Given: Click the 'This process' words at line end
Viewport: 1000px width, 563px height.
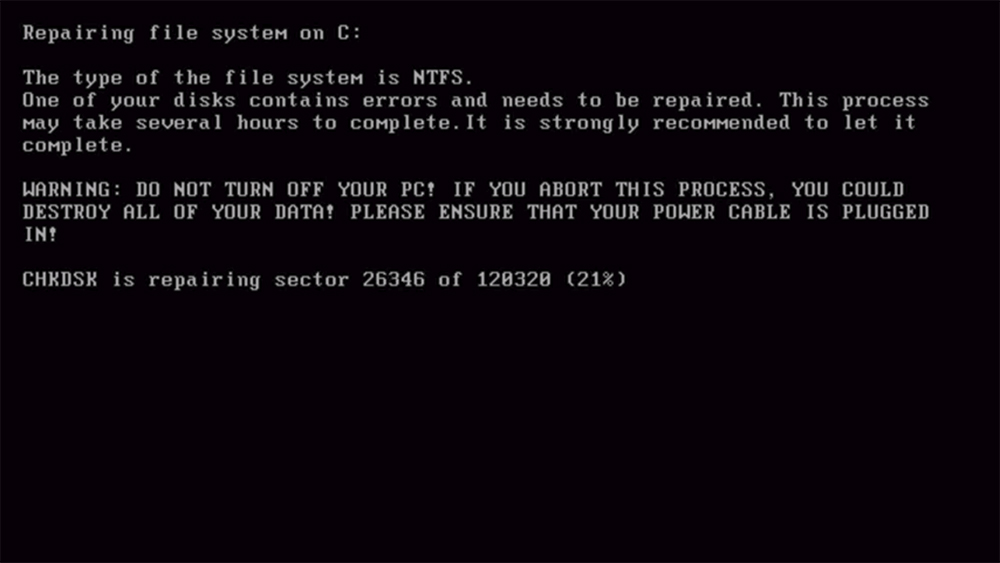Looking at the screenshot, I should pos(854,101).
